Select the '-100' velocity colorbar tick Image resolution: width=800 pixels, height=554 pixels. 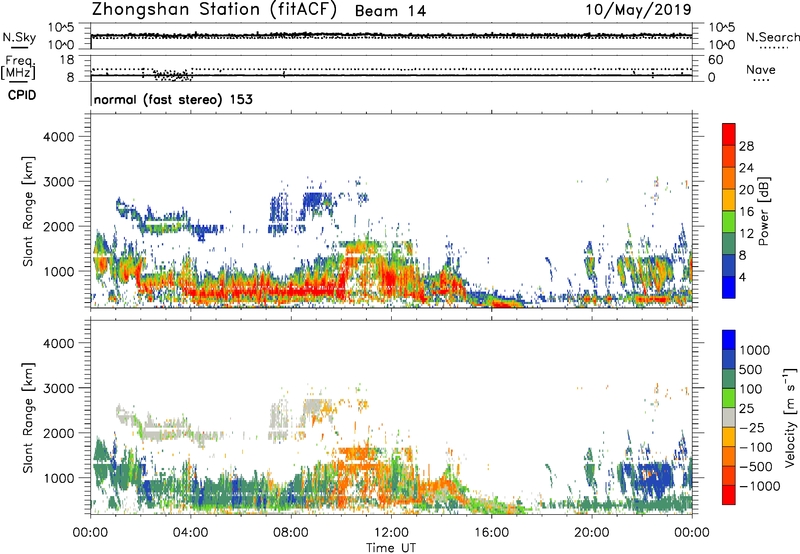(x=756, y=447)
